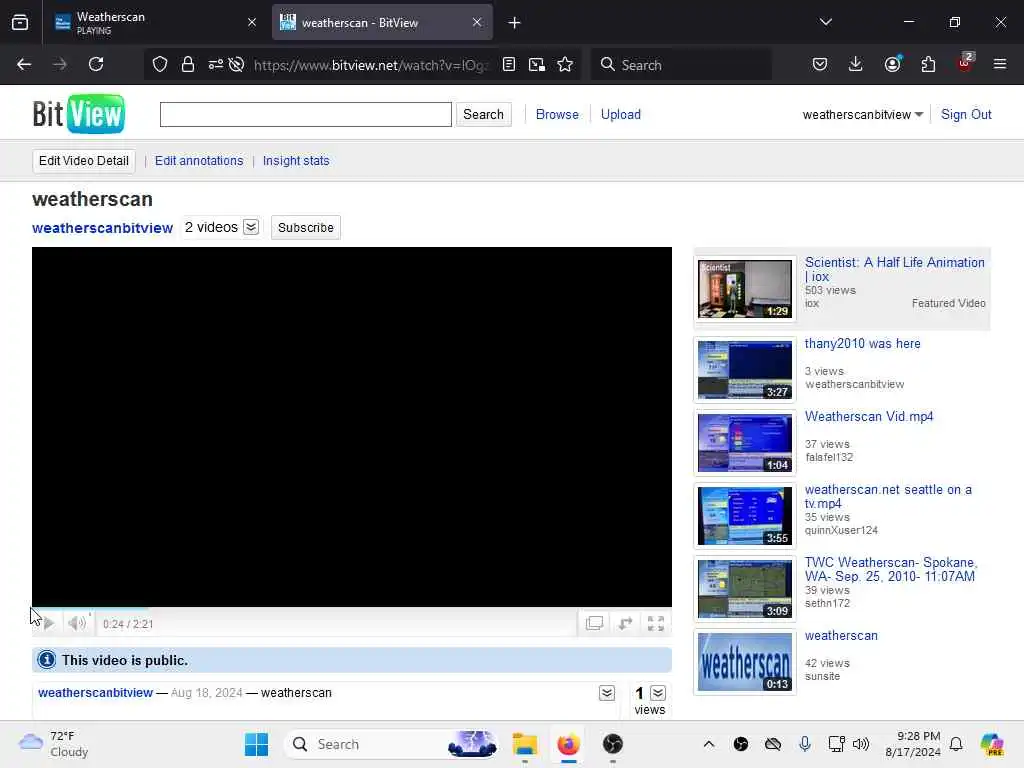The height and width of the screenshot is (768, 1024).
Task: Go back to the previous page
Action: coord(24,64)
